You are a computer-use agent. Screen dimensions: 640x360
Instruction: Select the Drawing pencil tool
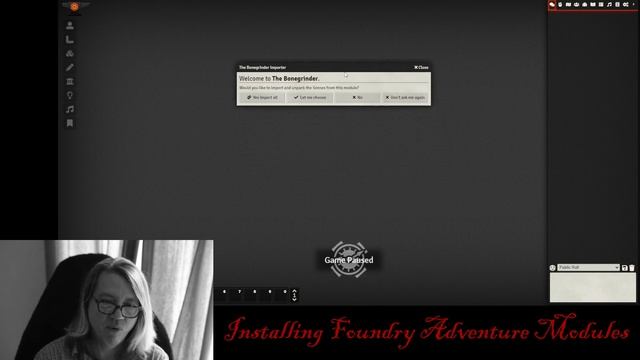pos(70,67)
